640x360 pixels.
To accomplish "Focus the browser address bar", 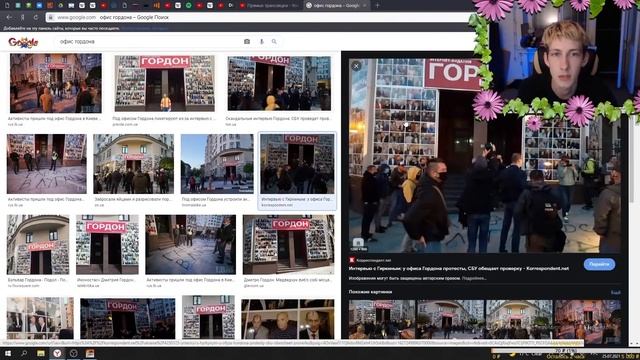I will [261, 18].
